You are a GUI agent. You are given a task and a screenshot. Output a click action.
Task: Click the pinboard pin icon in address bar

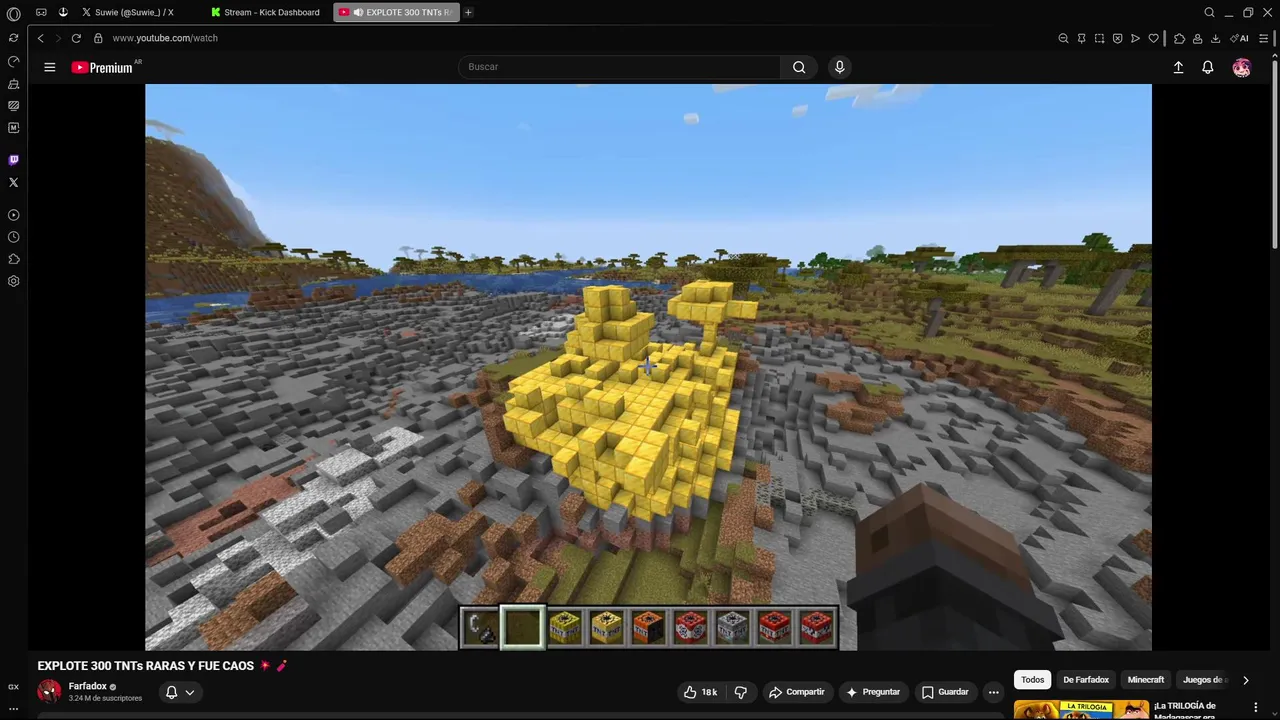pyautogui.click(x=1081, y=38)
